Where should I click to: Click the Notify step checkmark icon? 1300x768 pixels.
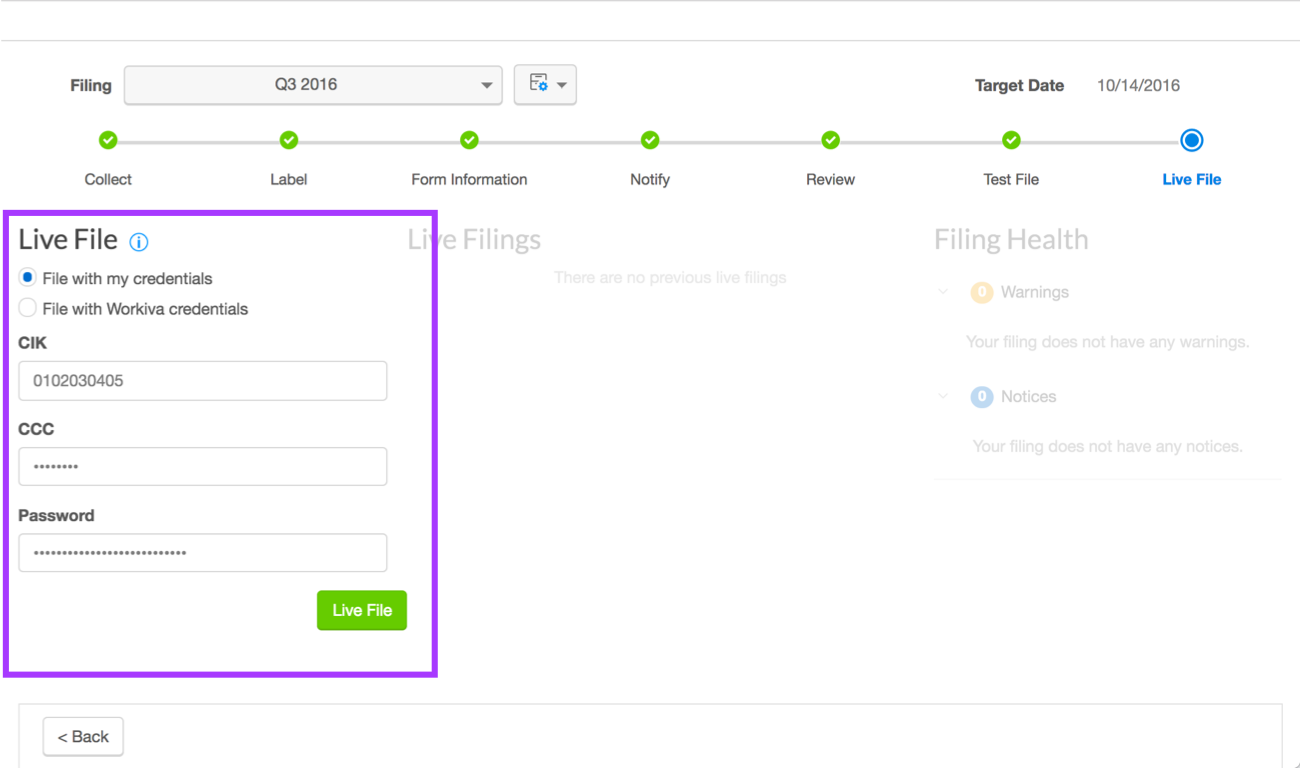point(649,140)
